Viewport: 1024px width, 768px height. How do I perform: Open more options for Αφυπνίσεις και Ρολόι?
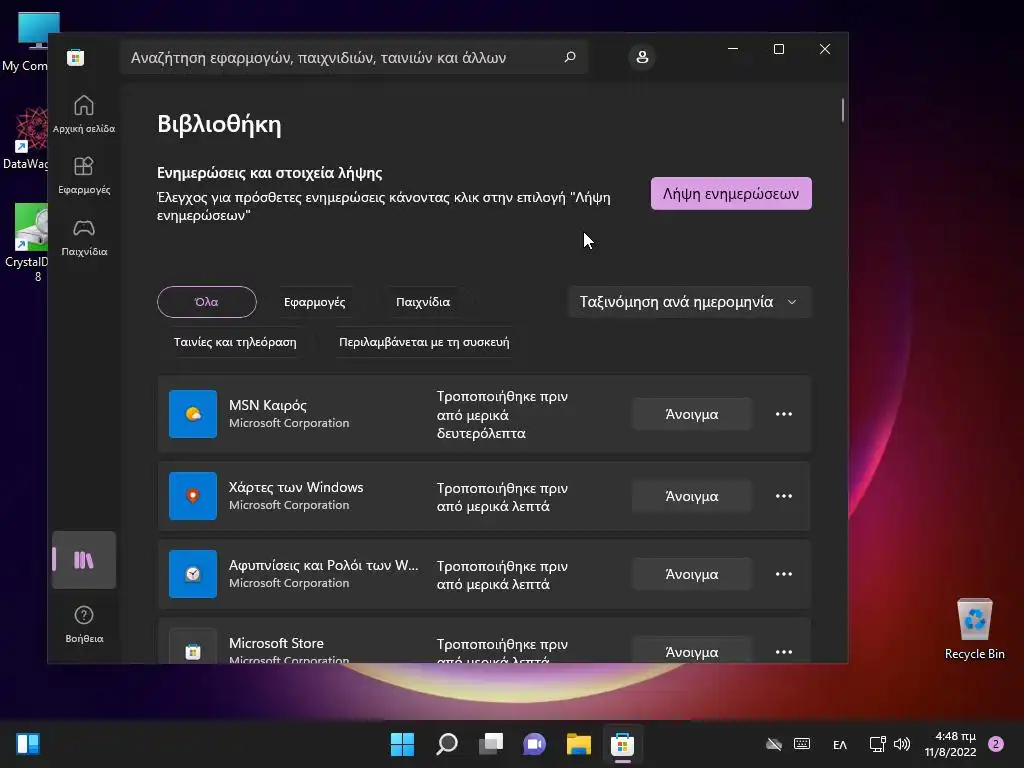point(784,574)
